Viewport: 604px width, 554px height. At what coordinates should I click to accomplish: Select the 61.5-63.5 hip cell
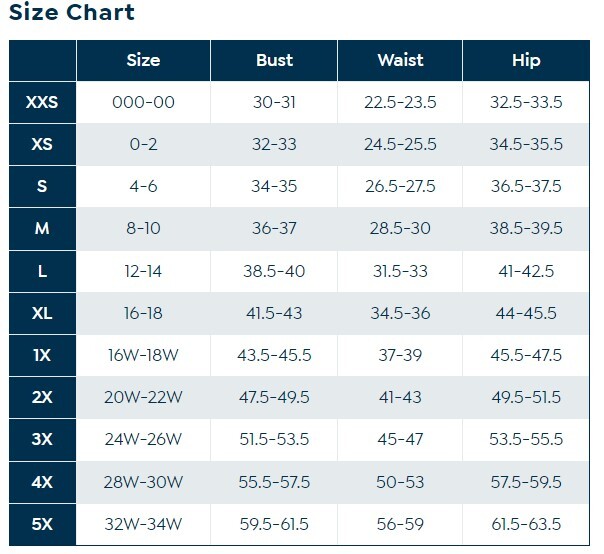pyautogui.click(x=526, y=523)
